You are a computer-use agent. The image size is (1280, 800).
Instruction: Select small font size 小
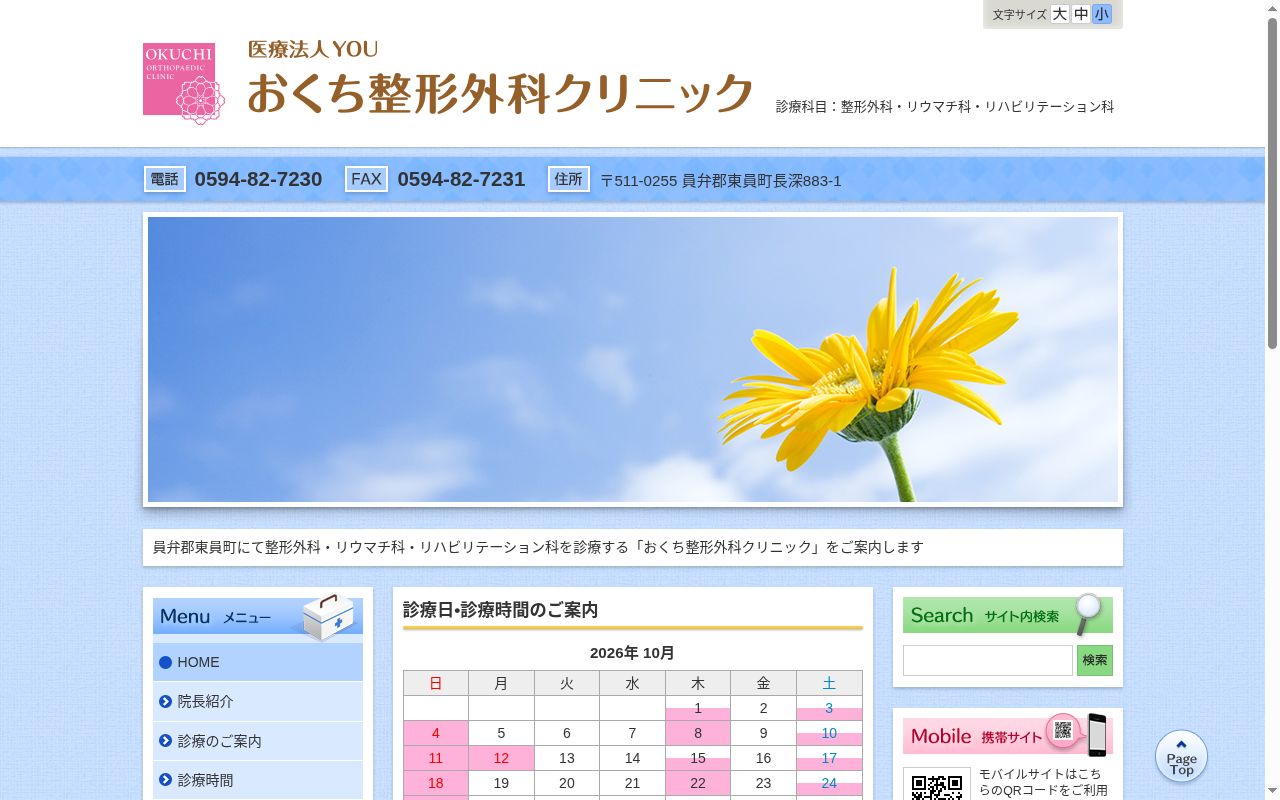pyautogui.click(x=1101, y=14)
